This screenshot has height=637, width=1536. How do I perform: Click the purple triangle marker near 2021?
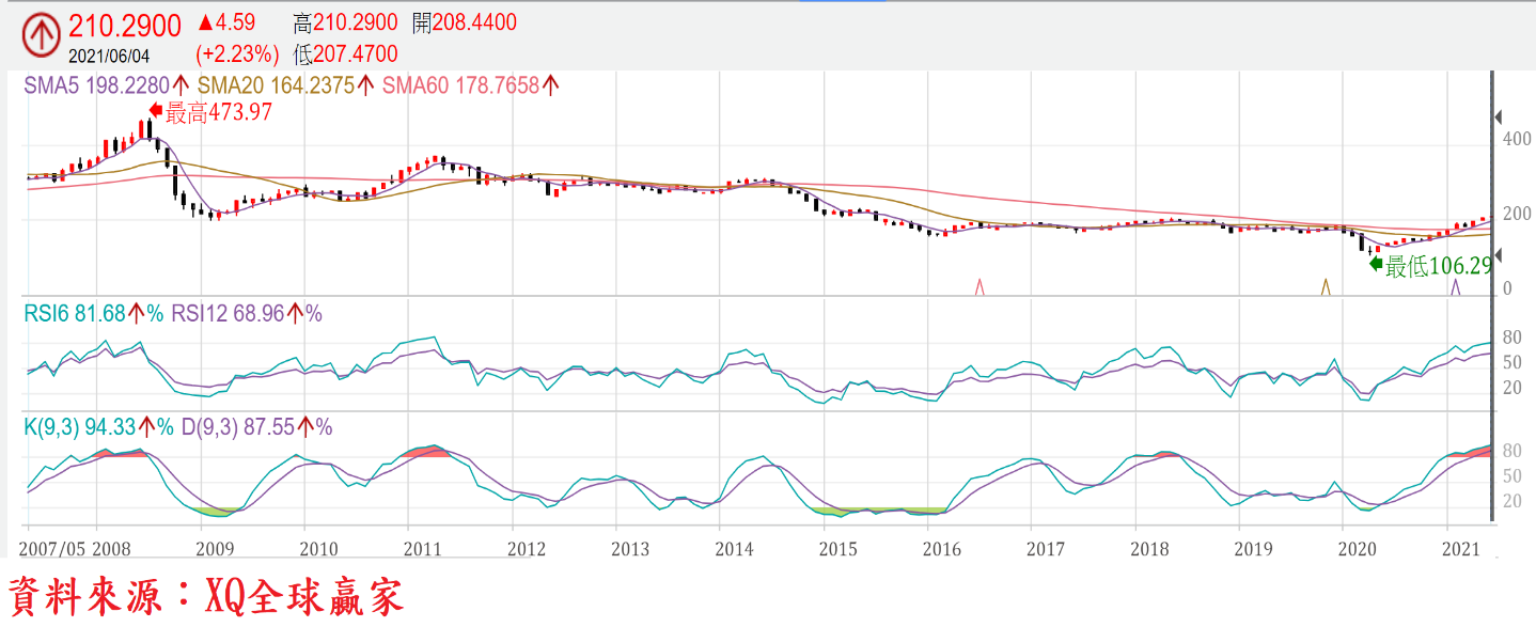click(1455, 287)
